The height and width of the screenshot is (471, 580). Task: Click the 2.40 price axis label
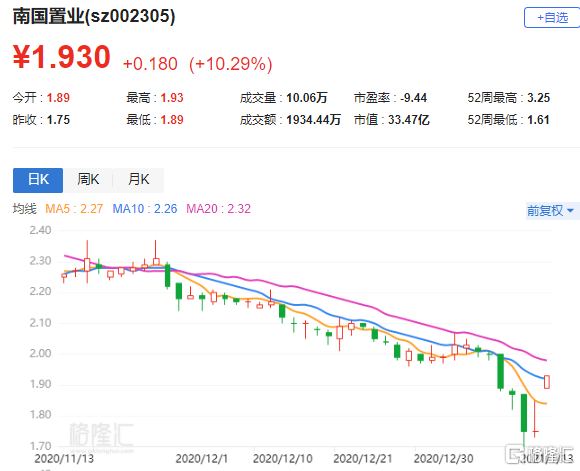click(40, 231)
